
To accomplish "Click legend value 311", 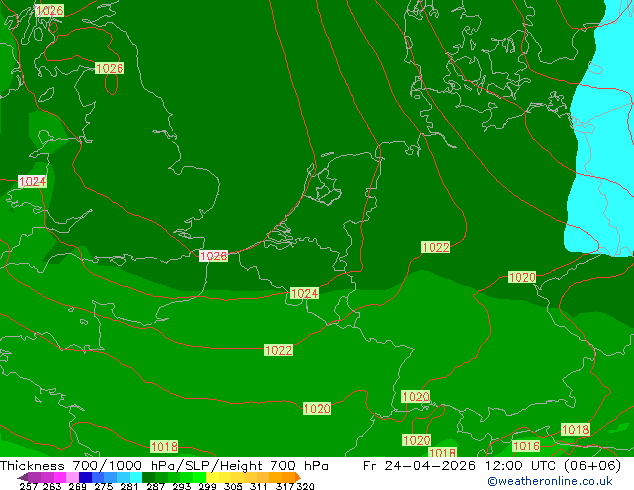I will coord(258,486).
